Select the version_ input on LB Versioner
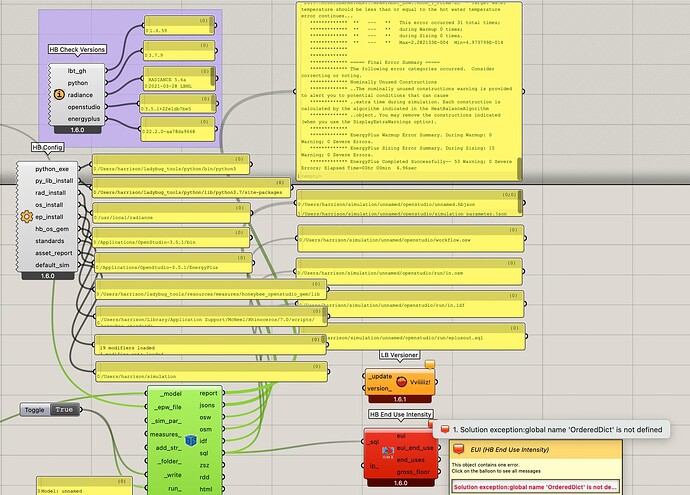This screenshot has height=495, width=690. coord(379,389)
